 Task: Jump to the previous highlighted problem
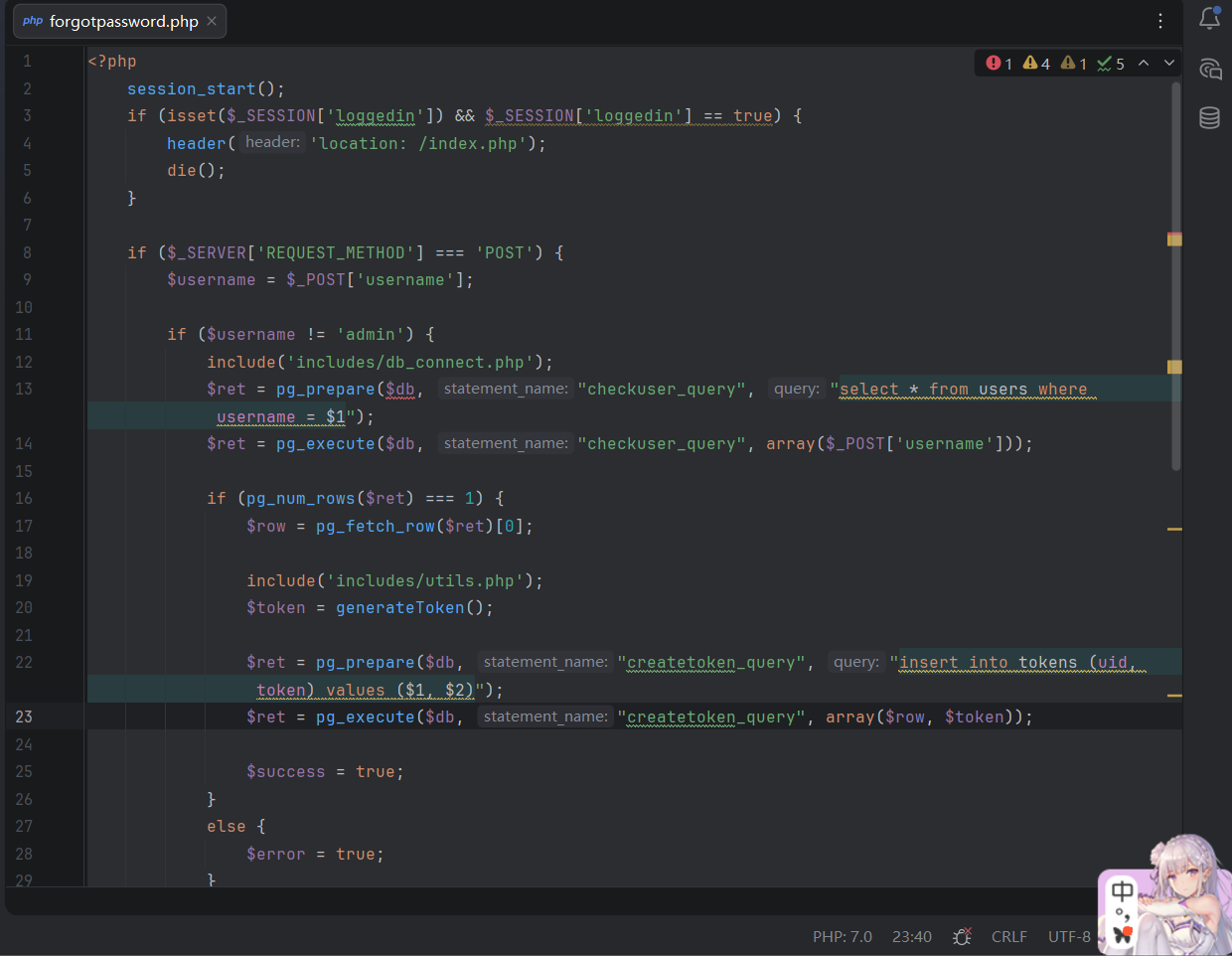1144,64
